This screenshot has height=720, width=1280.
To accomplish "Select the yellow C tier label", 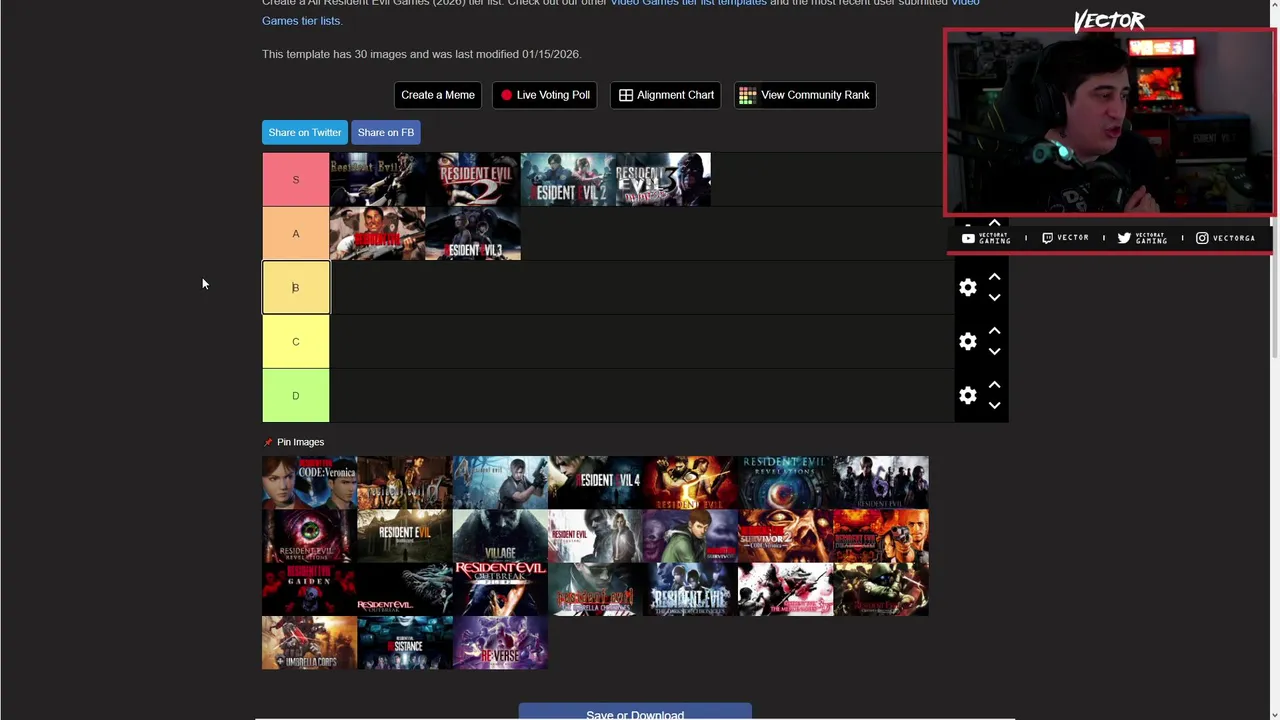I will tap(296, 342).
